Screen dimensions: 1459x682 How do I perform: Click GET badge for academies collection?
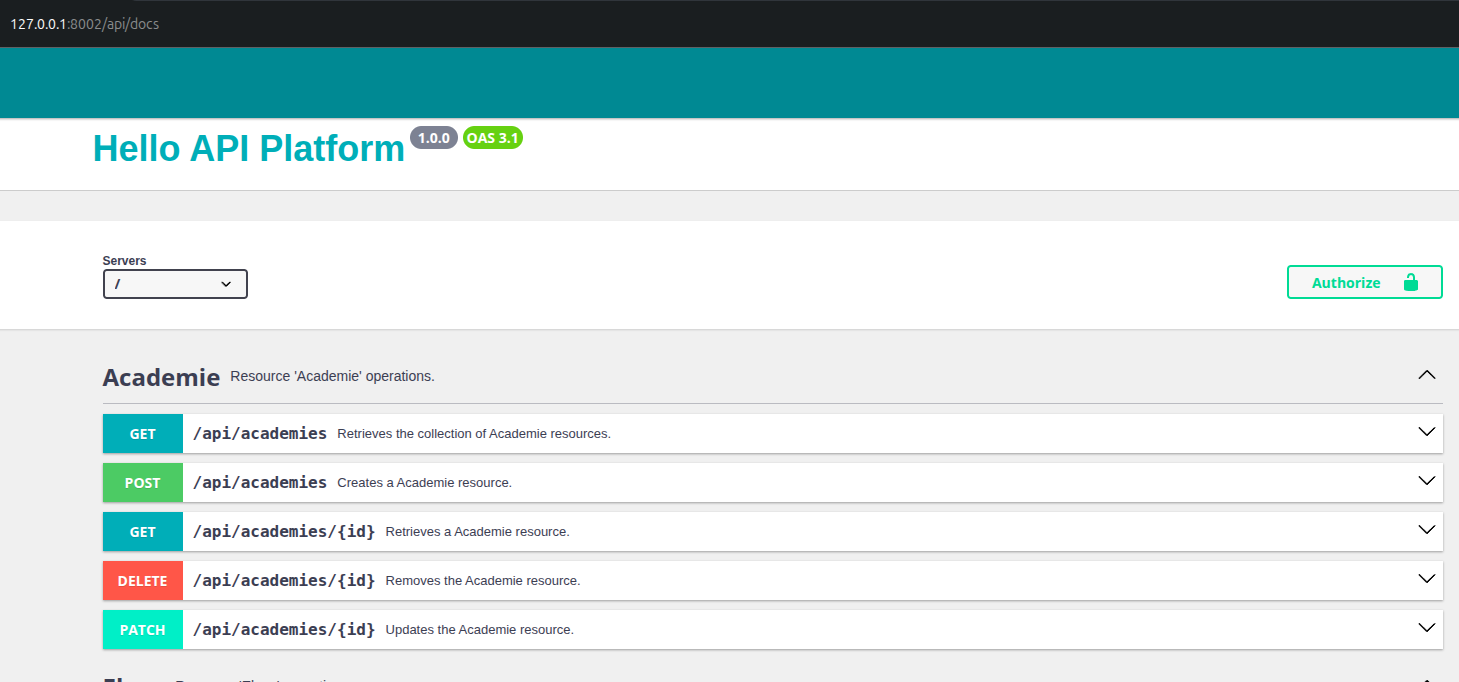point(143,434)
